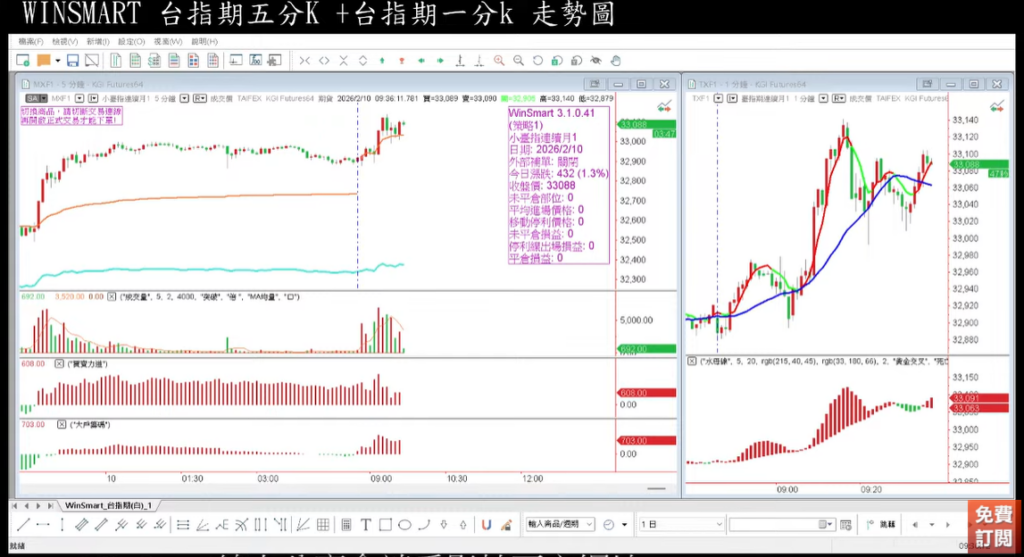Click the zoom in magnifier icon
The height and width of the screenshot is (557, 1024).
(499, 61)
